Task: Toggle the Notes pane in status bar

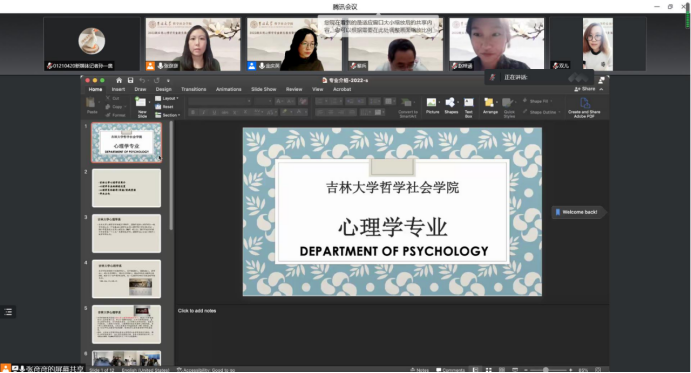Action: click(x=419, y=369)
